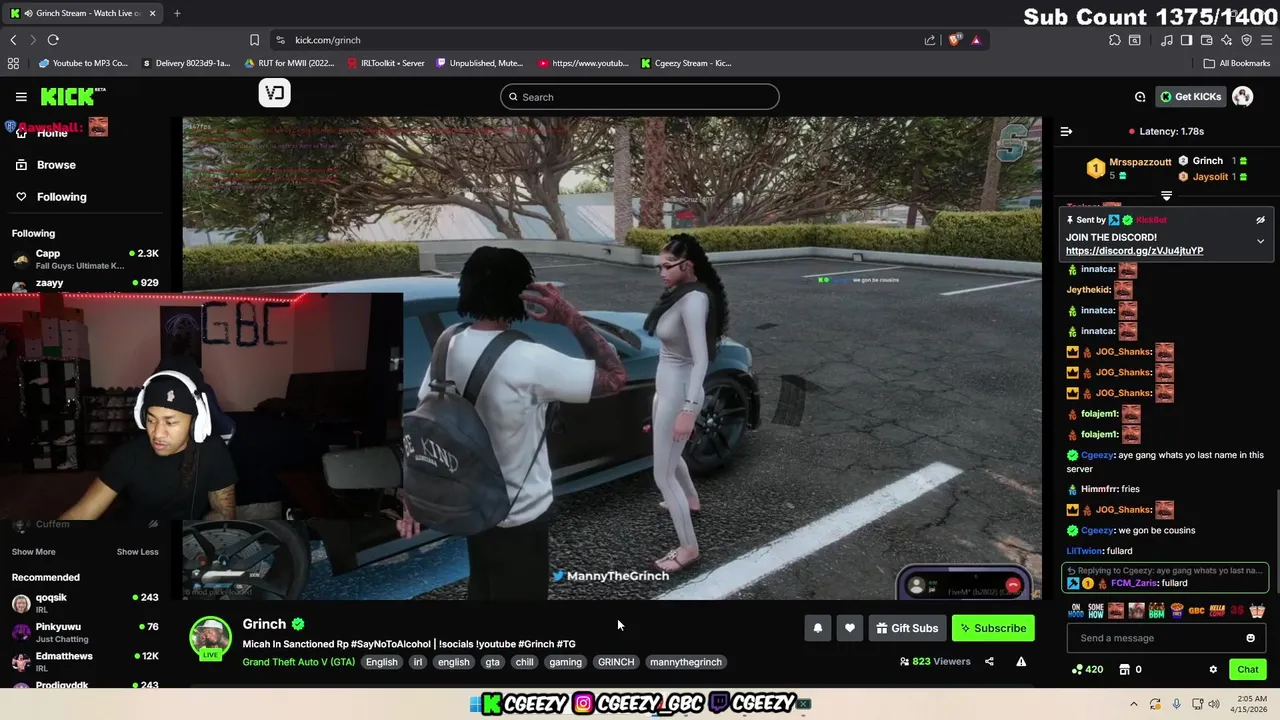Image resolution: width=1280 pixels, height=720 pixels.
Task: Show hidden system tray icons
Action: (x=1134, y=704)
